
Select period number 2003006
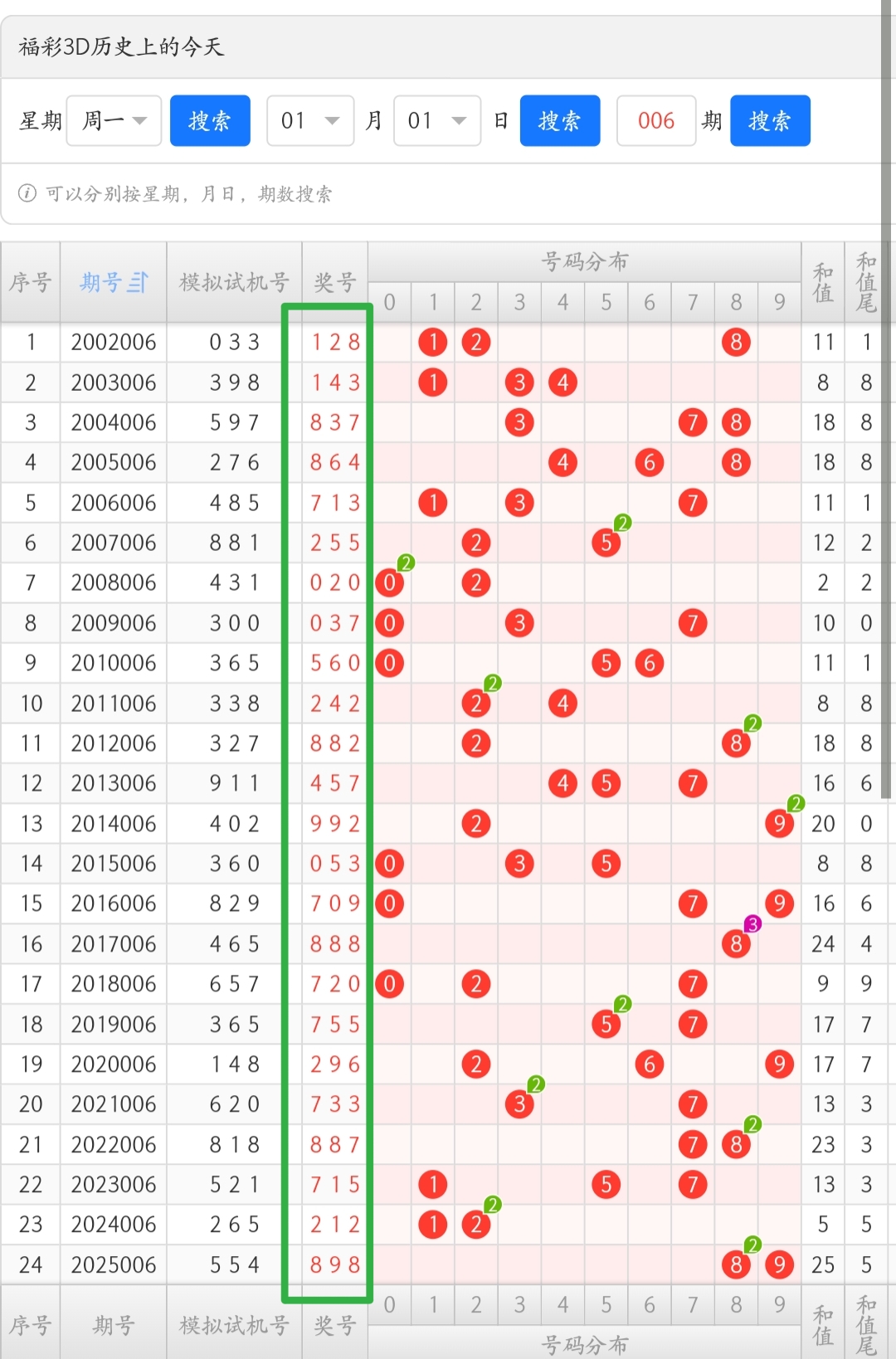coord(114,382)
